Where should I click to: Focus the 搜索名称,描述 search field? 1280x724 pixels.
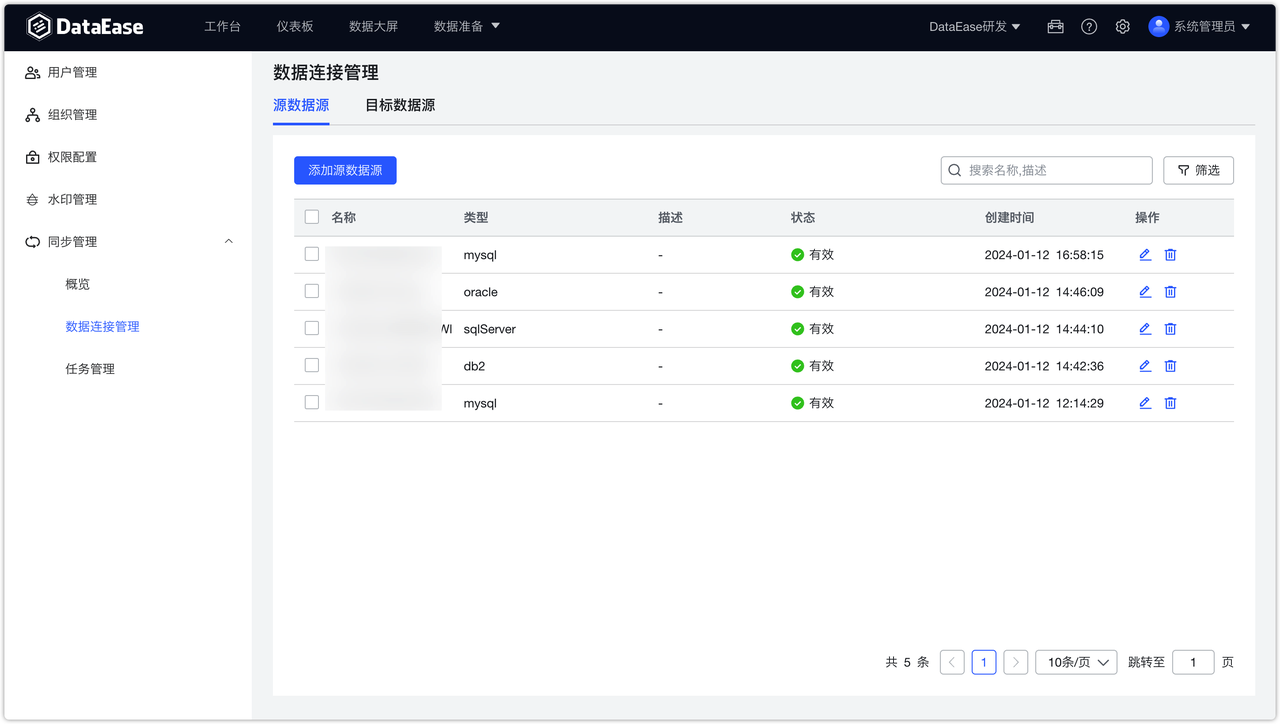(x=1047, y=170)
